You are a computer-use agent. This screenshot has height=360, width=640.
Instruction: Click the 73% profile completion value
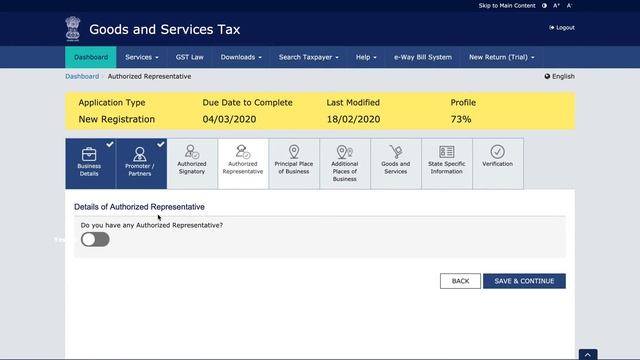[x=461, y=119]
